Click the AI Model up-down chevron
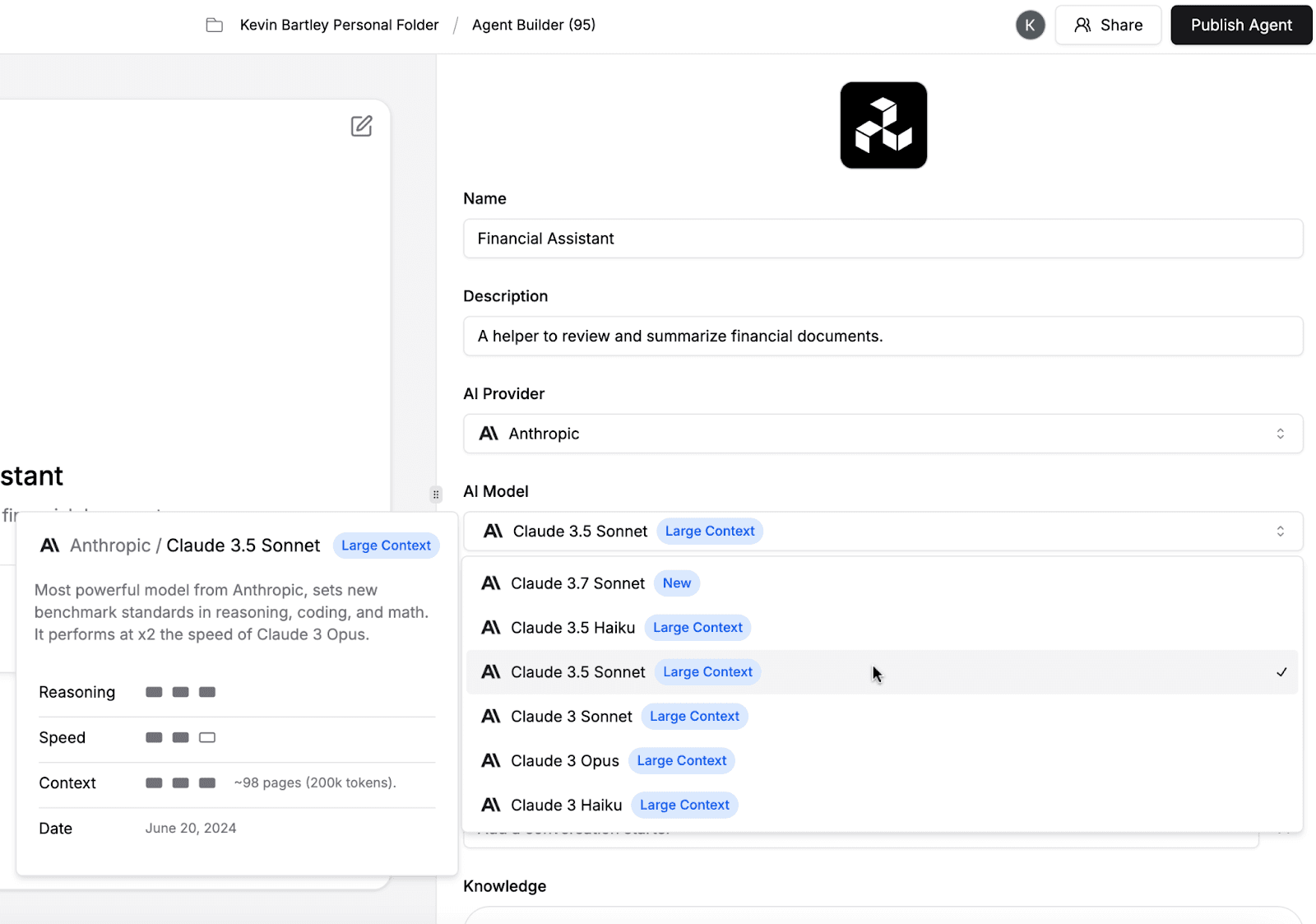 (x=1281, y=532)
